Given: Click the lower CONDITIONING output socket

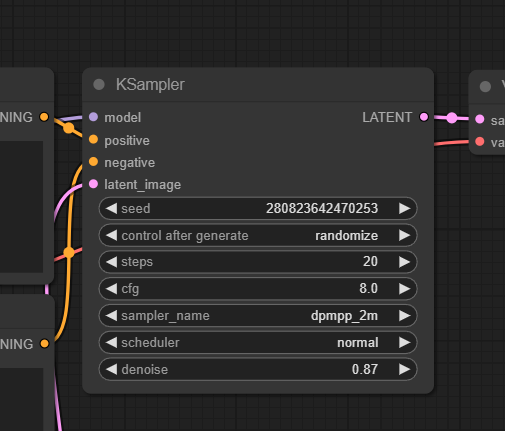Looking at the screenshot, I should (44, 343).
